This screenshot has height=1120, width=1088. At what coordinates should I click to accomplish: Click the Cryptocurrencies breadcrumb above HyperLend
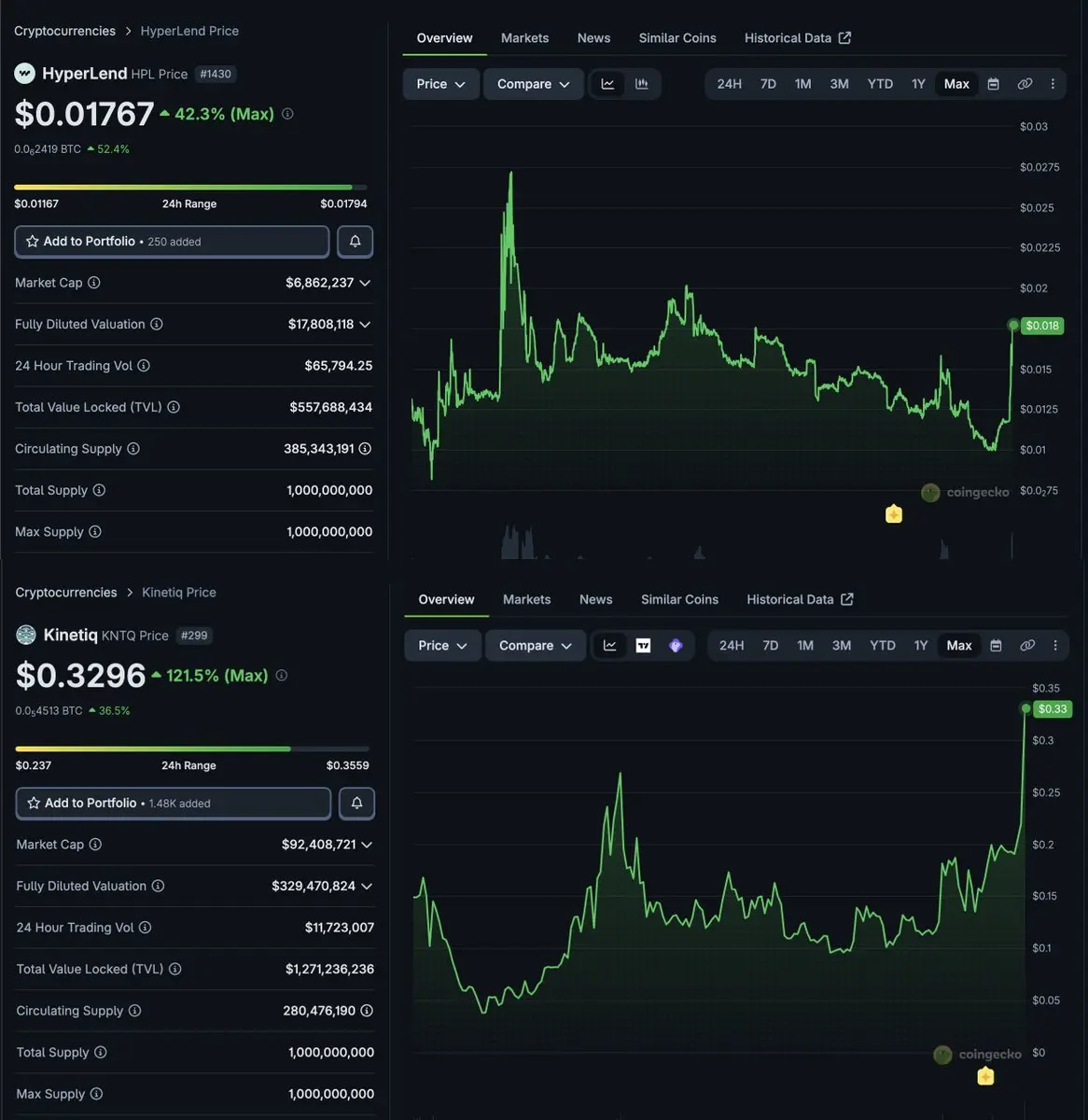coord(64,31)
